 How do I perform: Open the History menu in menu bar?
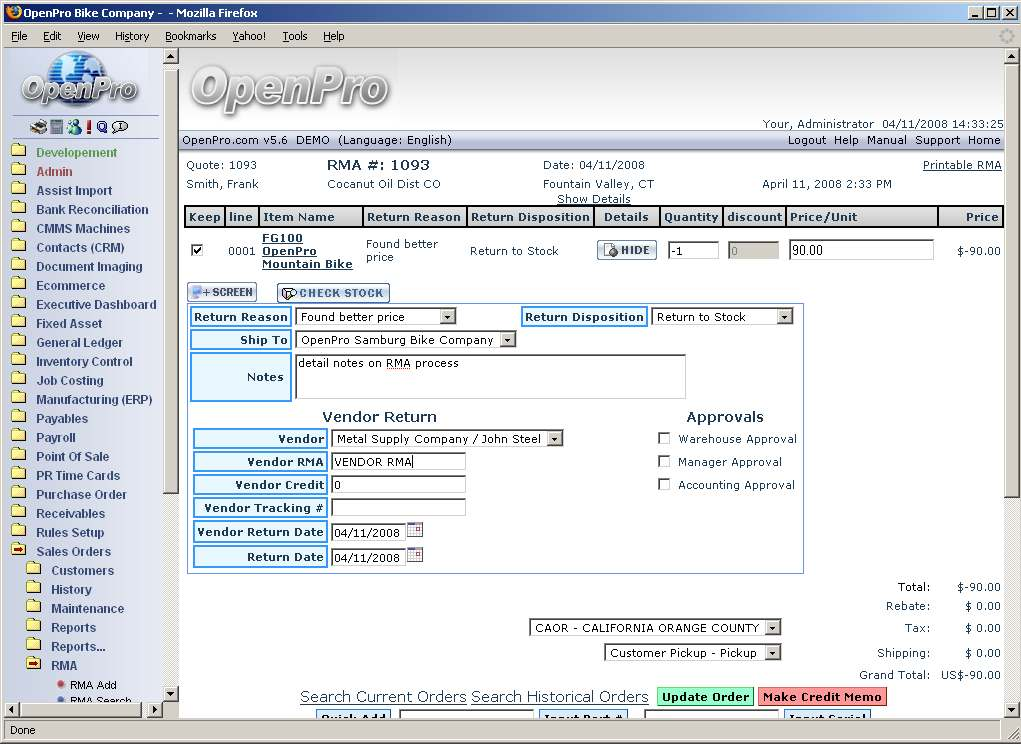pyautogui.click(x=131, y=36)
